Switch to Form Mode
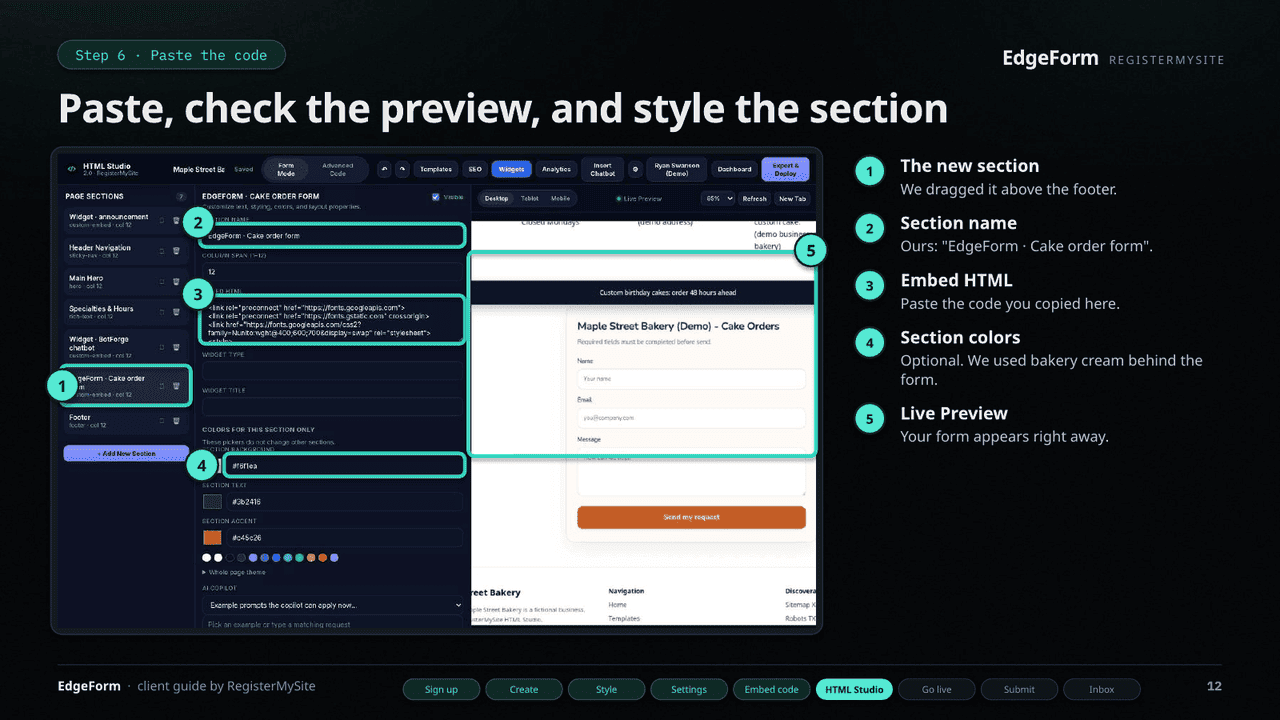Viewport: 1280px width, 720px height. point(286,169)
